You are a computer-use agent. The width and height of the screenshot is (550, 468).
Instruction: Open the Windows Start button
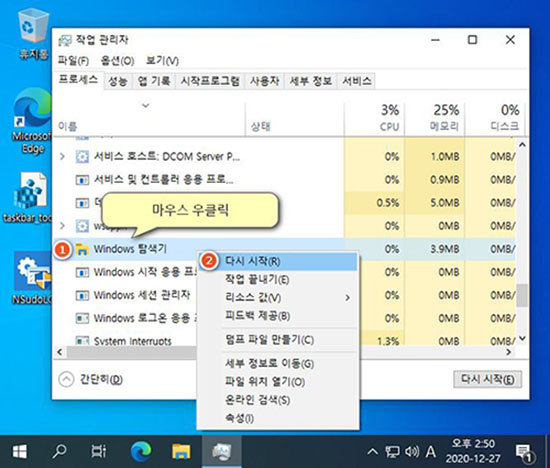(x=20, y=452)
